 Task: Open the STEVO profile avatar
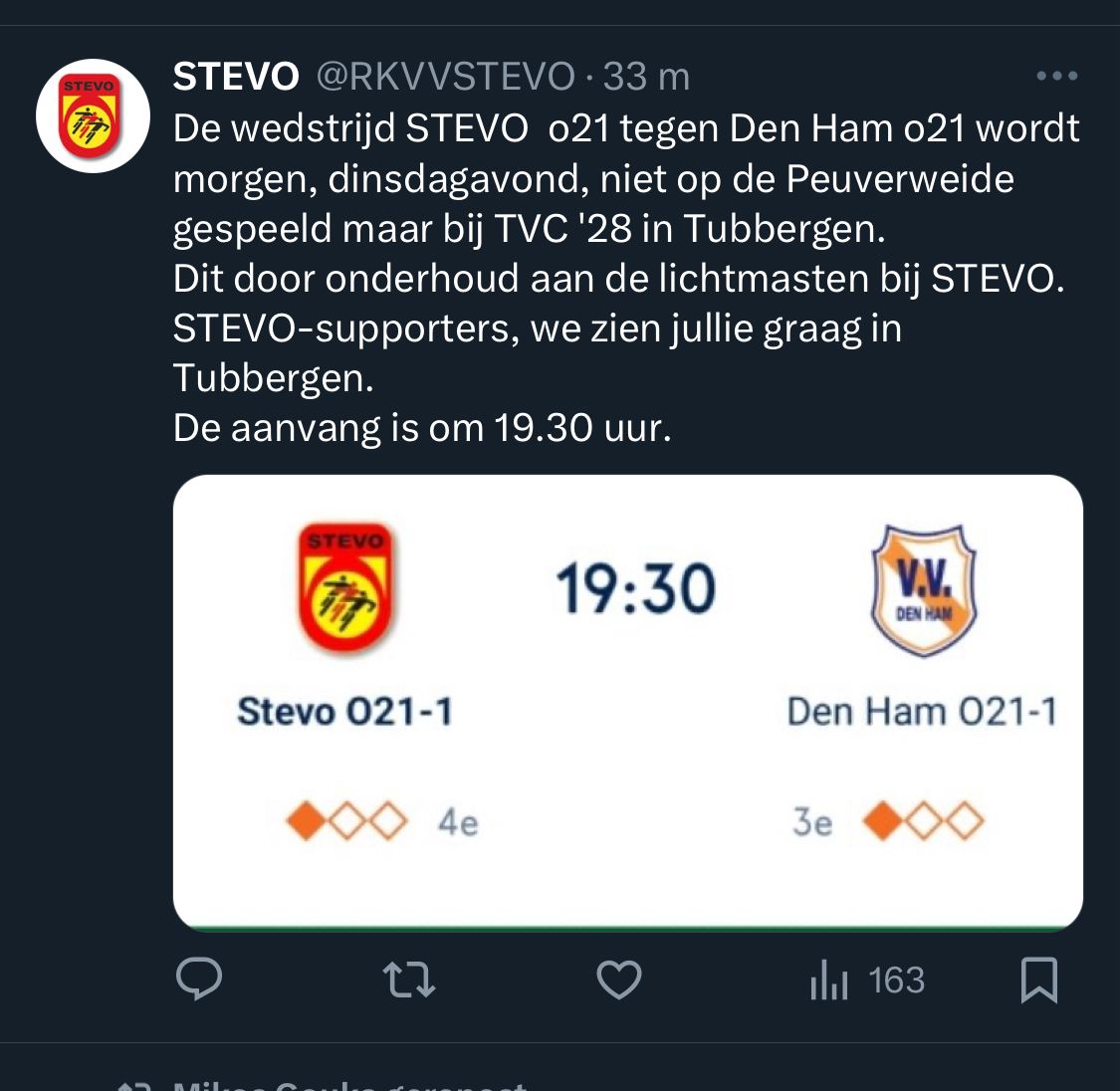[x=93, y=115]
